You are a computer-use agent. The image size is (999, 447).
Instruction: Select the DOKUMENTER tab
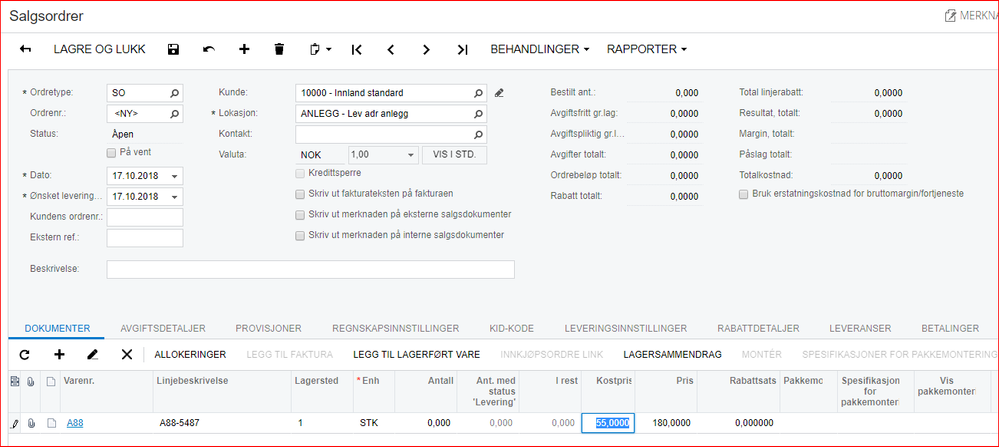click(57, 329)
